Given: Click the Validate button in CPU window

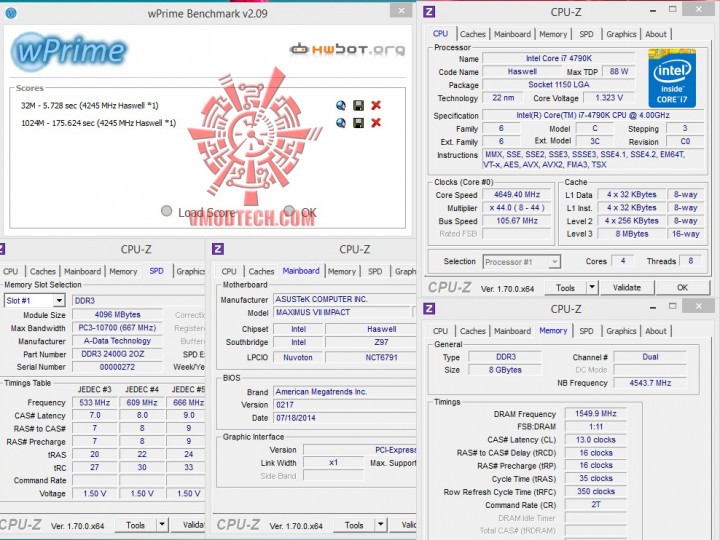Looking at the screenshot, I should pyautogui.click(x=627, y=288).
